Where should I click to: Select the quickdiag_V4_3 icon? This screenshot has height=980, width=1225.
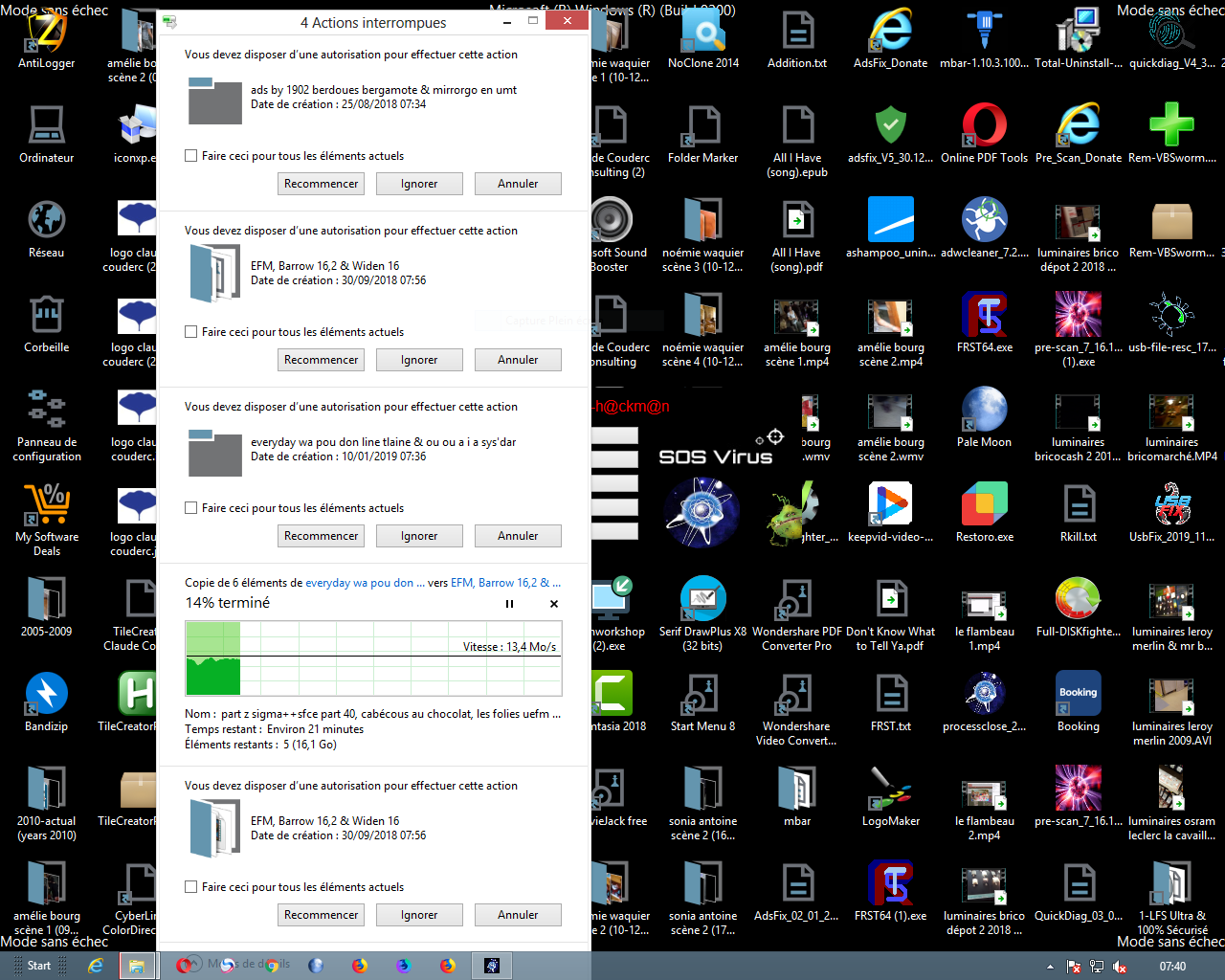[x=1171, y=40]
